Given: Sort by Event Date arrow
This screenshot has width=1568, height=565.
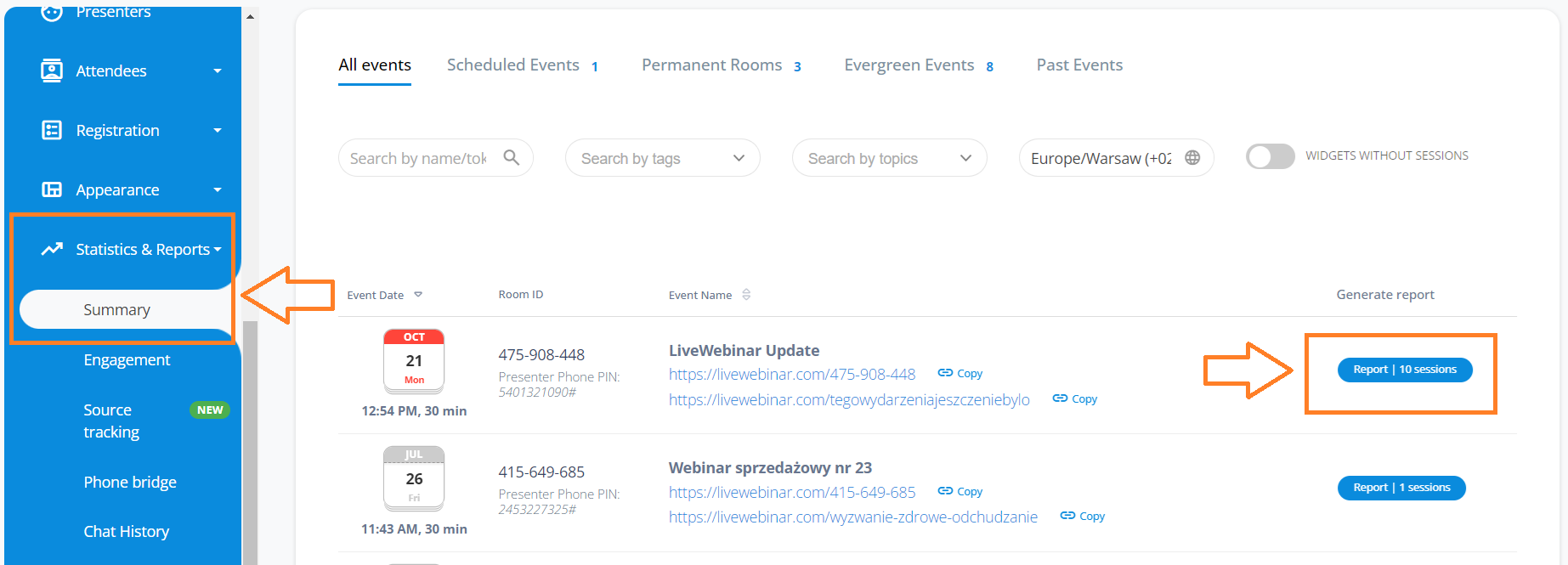Looking at the screenshot, I should 418,295.
